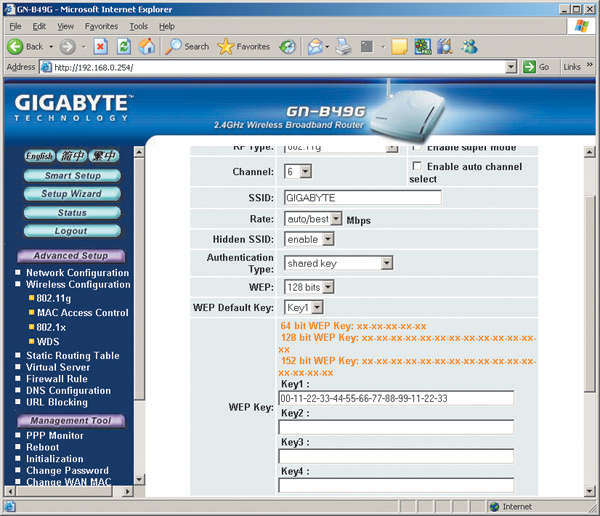Open the Messenger people icon
Screen dimensions: 600x516
[469, 47]
